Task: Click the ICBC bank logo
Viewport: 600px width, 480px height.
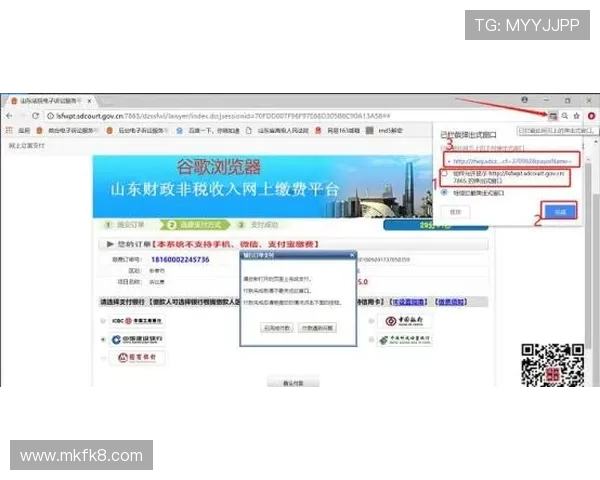Action: [137, 321]
